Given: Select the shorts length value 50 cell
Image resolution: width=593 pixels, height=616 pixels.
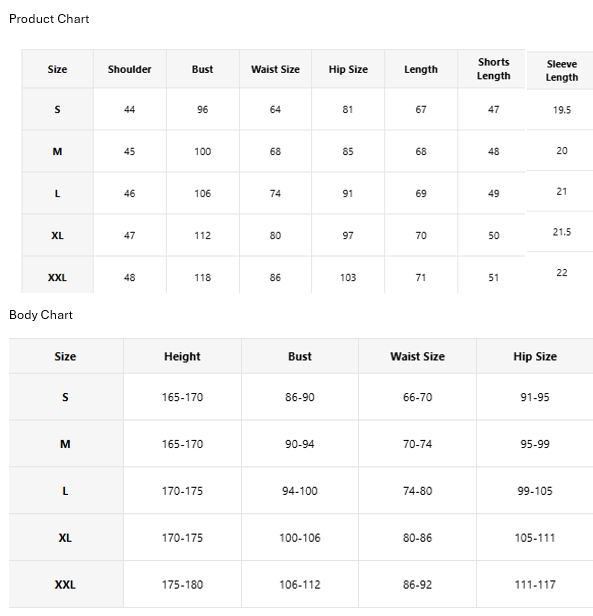Looking at the screenshot, I should point(493,235).
